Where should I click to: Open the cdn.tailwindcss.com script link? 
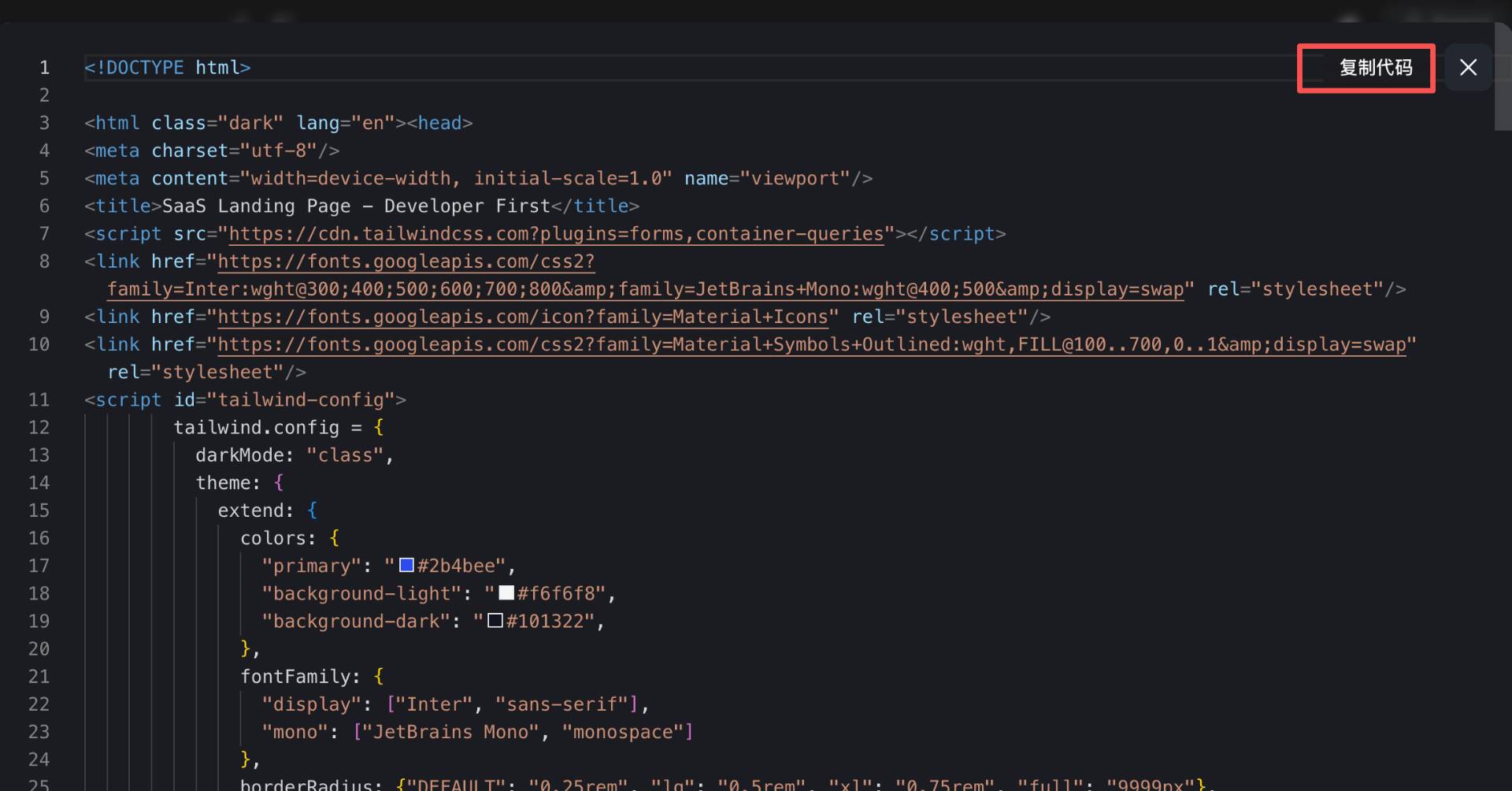pos(555,234)
